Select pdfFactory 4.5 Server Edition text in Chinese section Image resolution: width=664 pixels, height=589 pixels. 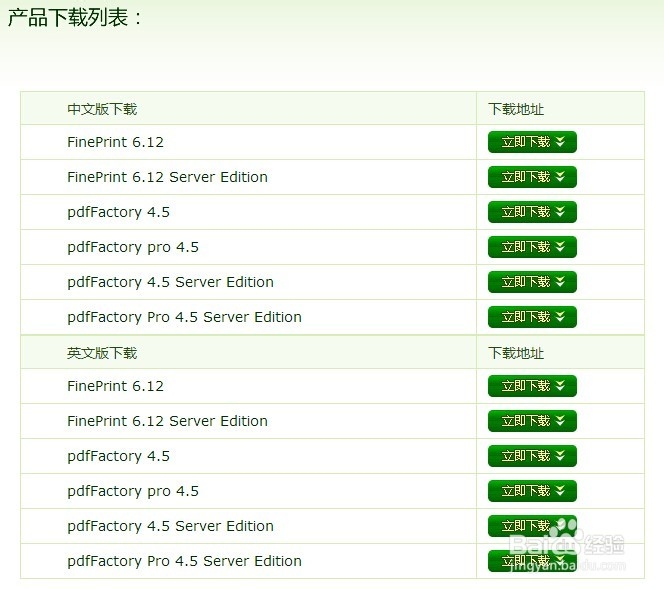pos(170,282)
